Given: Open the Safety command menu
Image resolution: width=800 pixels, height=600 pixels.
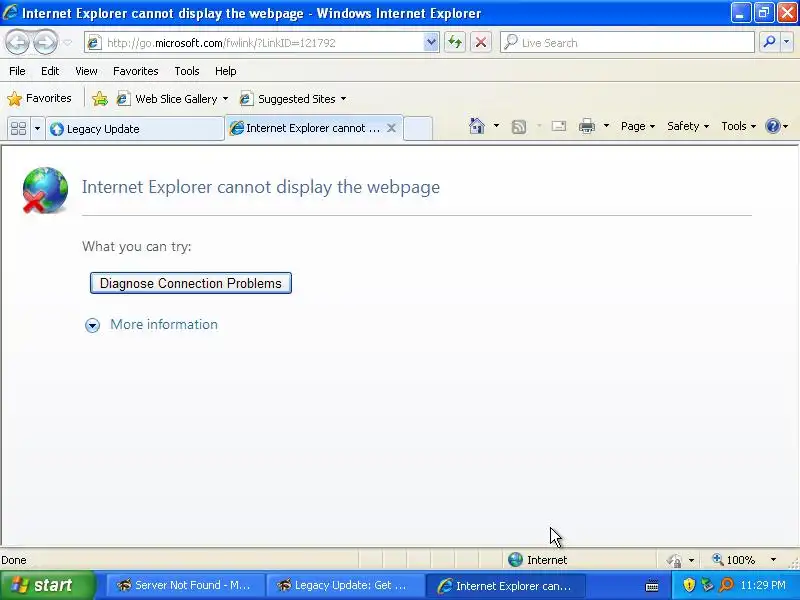Looking at the screenshot, I should click(688, 126).
